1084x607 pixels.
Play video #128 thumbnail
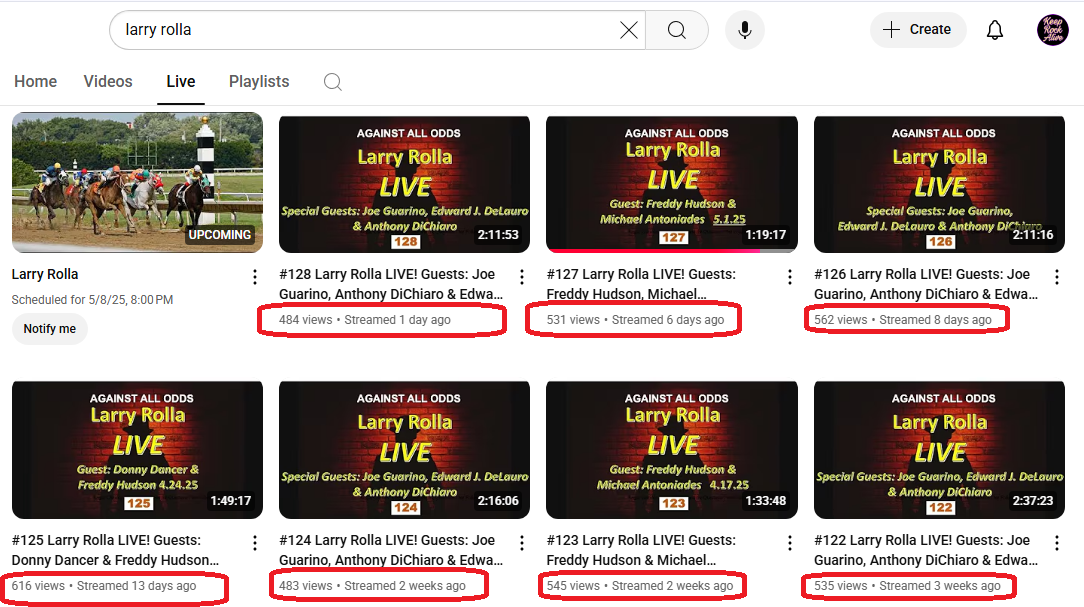[x=404, y=184]
